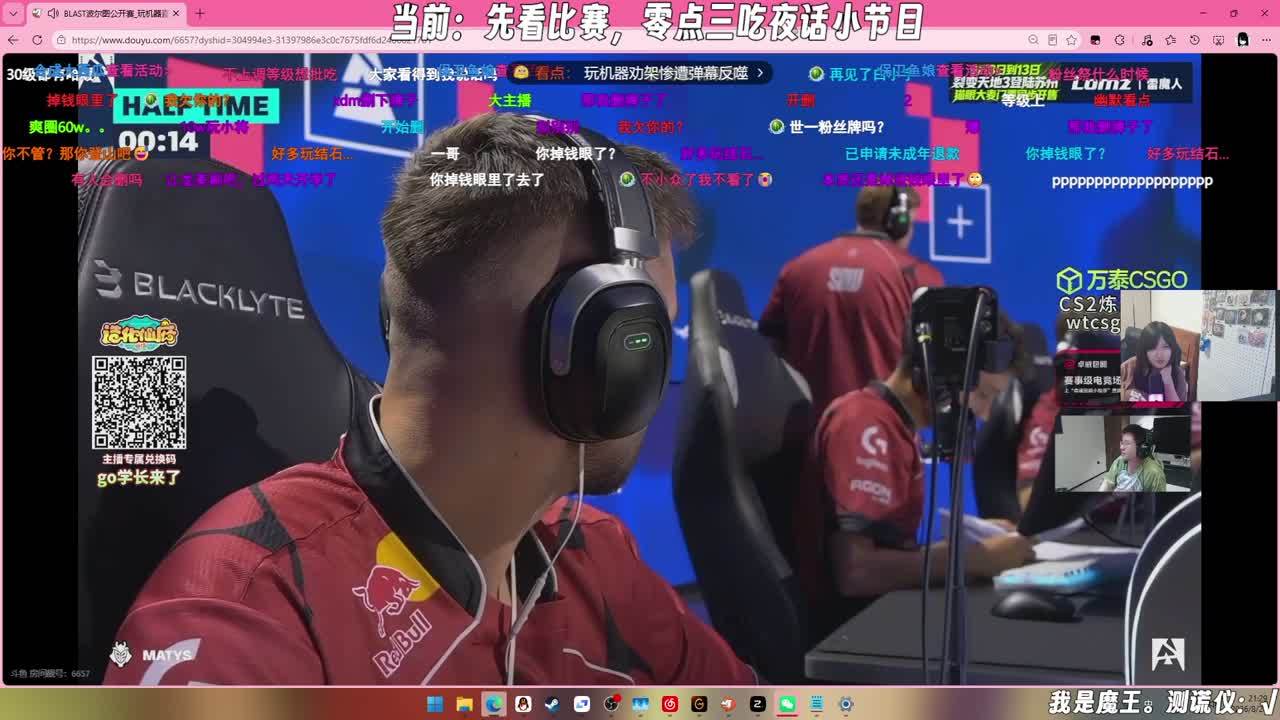View site information lock icon
The width and height of the screenshot is (1280, 720).
click(62, 40)
